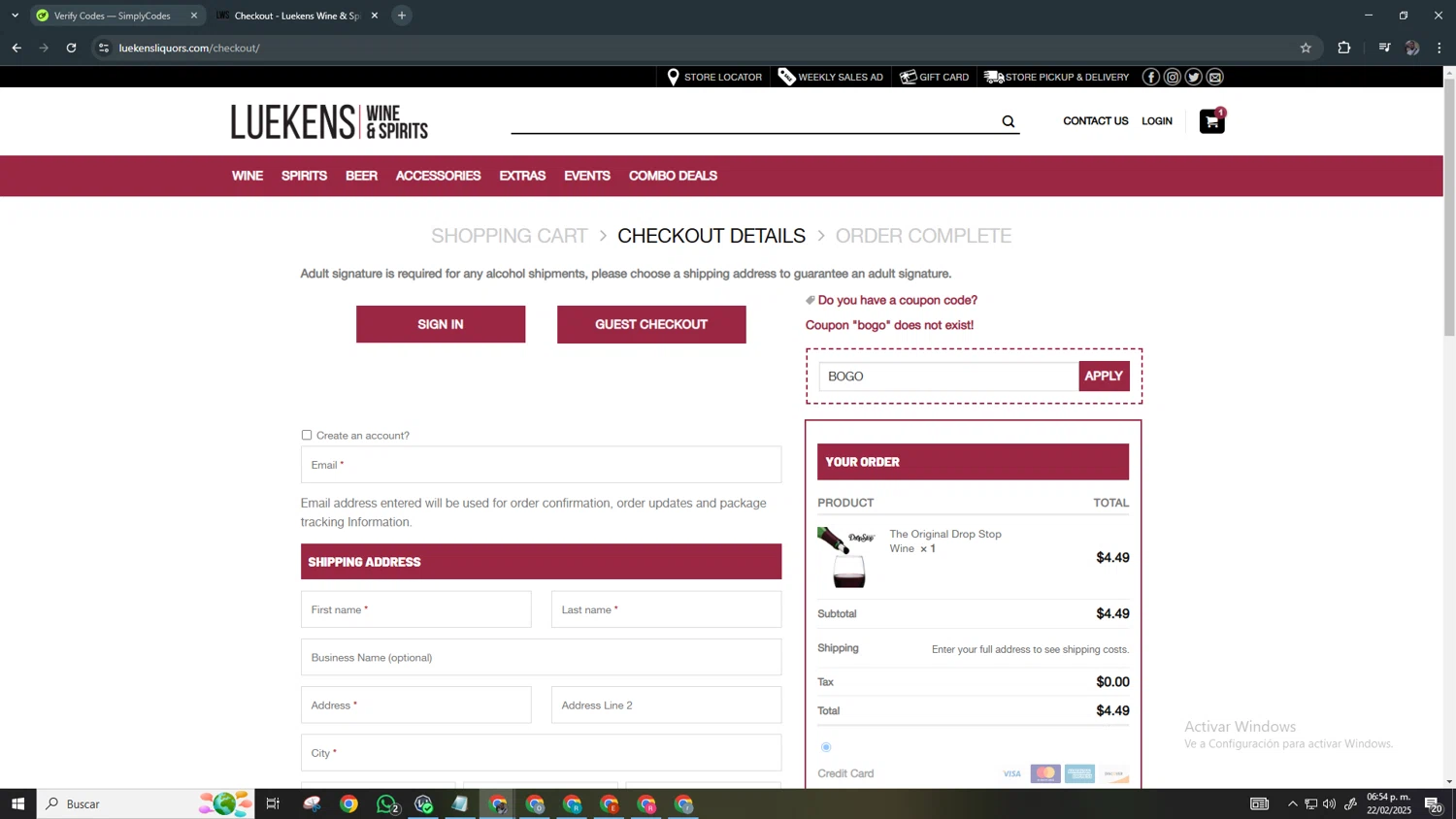
Task: Select the Credit Card radio button
Action: pyautogui.click(x=826, y=747)
